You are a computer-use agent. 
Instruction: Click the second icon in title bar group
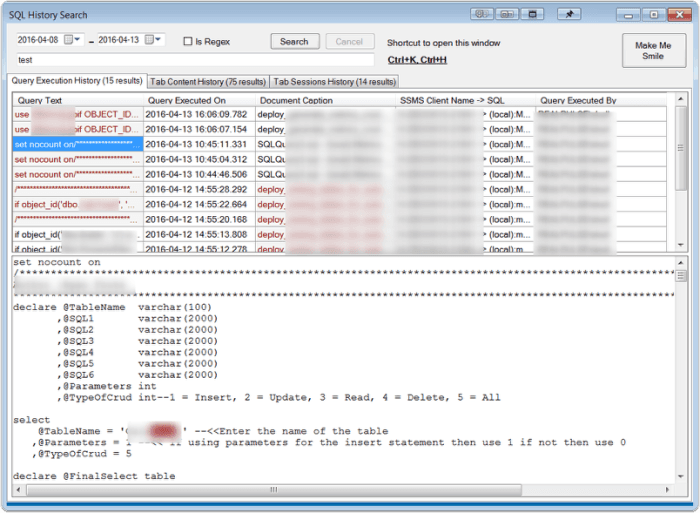[508, 14]
